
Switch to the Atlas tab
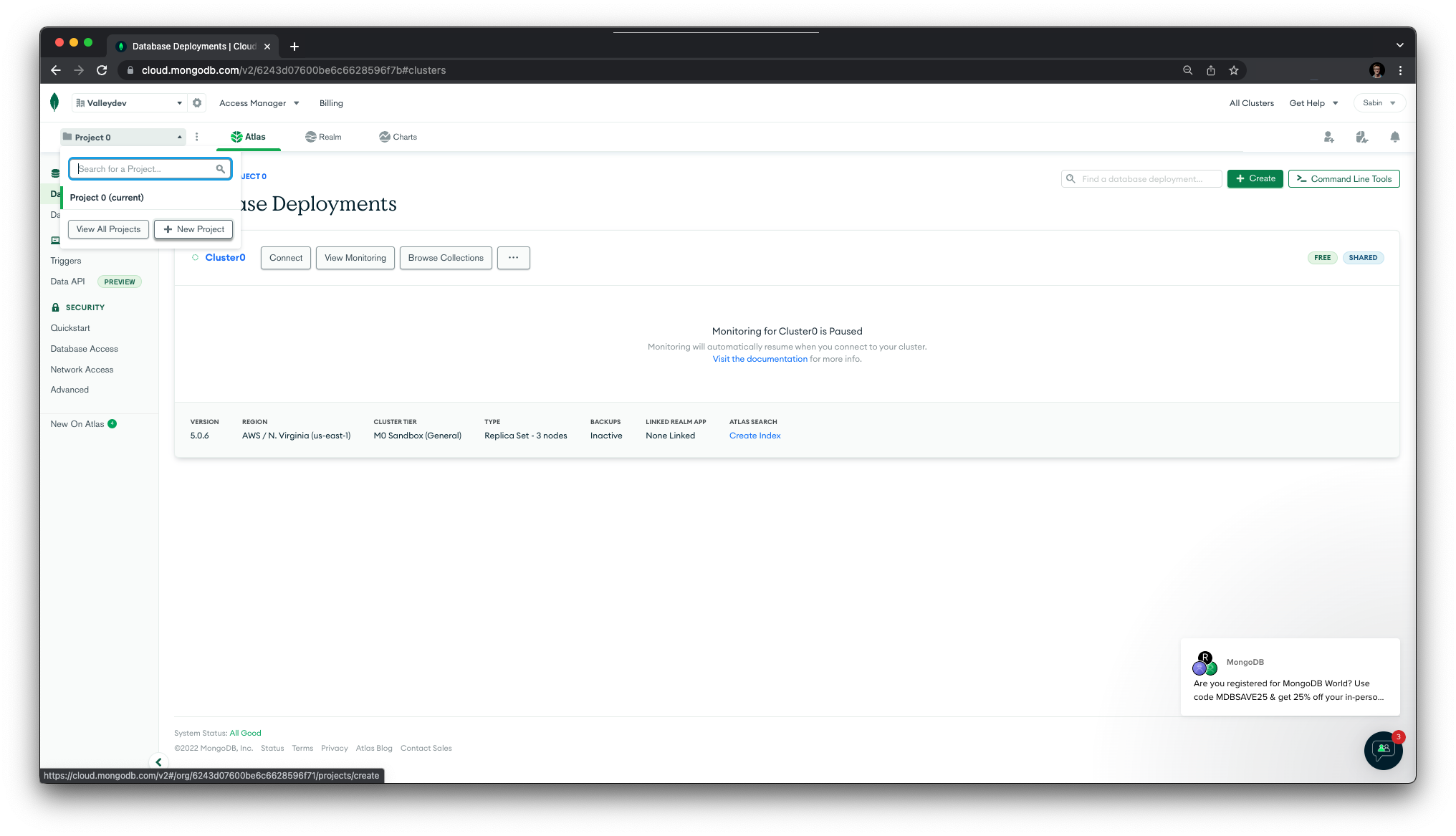click(x=248, y=137)
